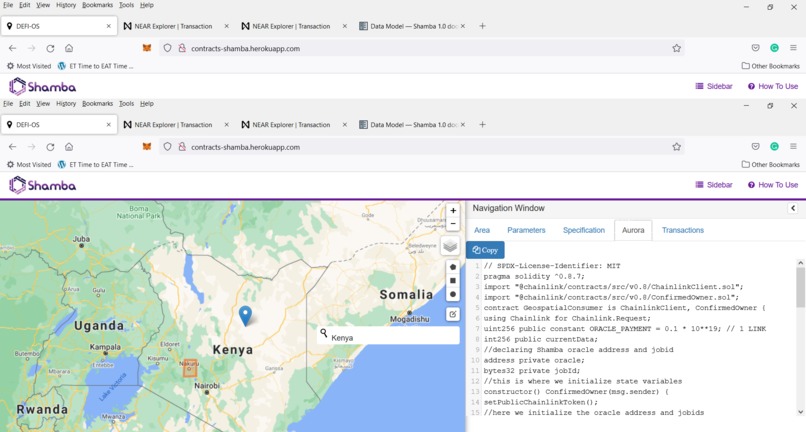Open Other Bookmarks folder in lower window
This screenshot has width=806, height=432.
coord(771,165)
